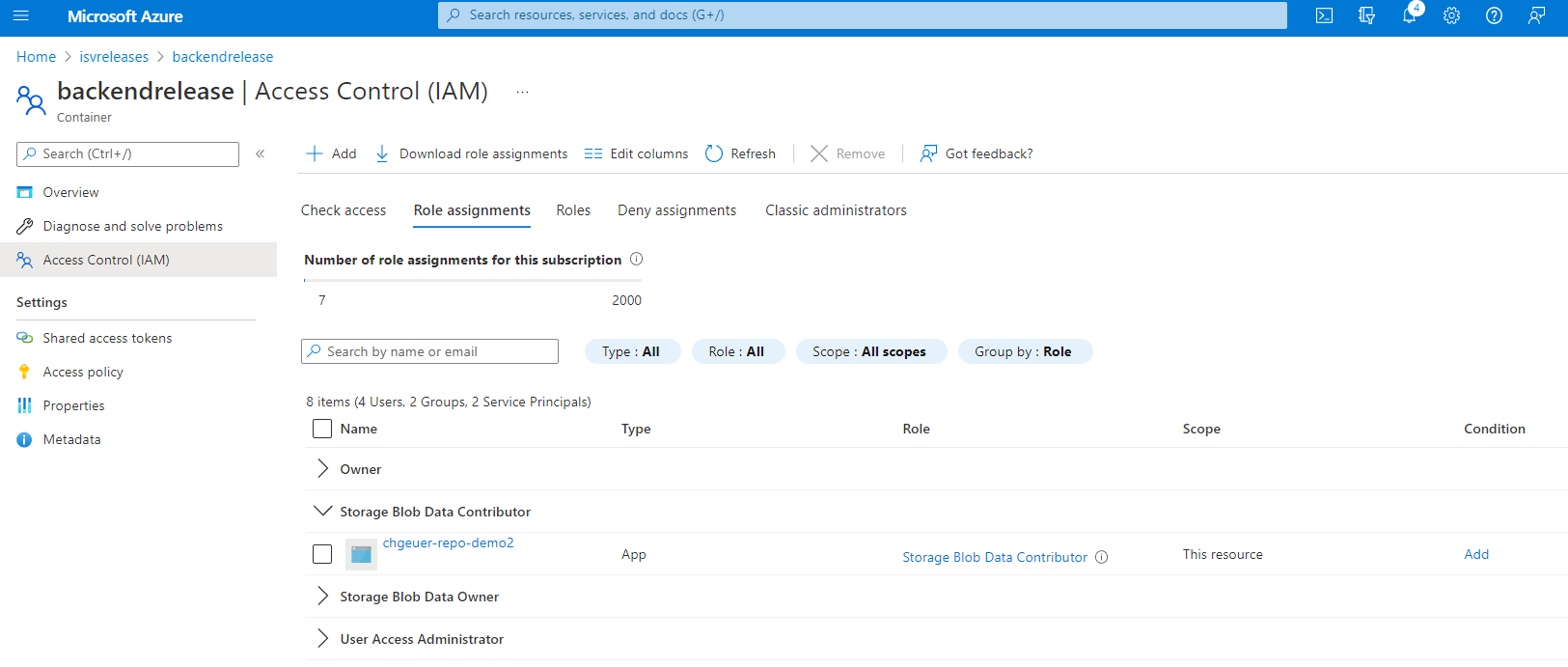Image resolution: width=1568 pixels, height=667 pixels.
Task: Show info on role assignments count
Action: [637, 259]
